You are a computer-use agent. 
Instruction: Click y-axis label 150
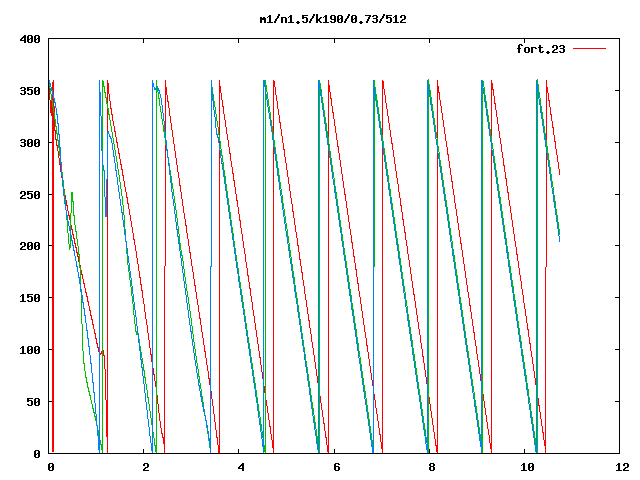pyautogui.click(x=30, y=298)
